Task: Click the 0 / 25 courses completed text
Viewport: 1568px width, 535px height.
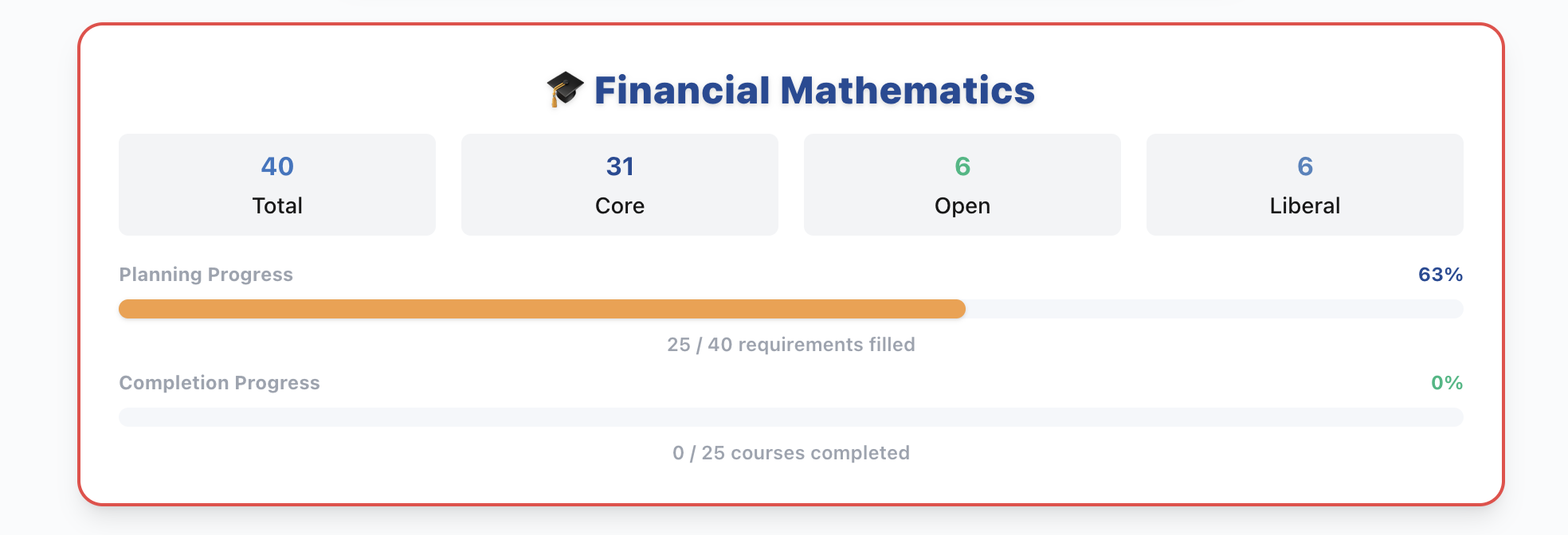Action: (791, 453)
